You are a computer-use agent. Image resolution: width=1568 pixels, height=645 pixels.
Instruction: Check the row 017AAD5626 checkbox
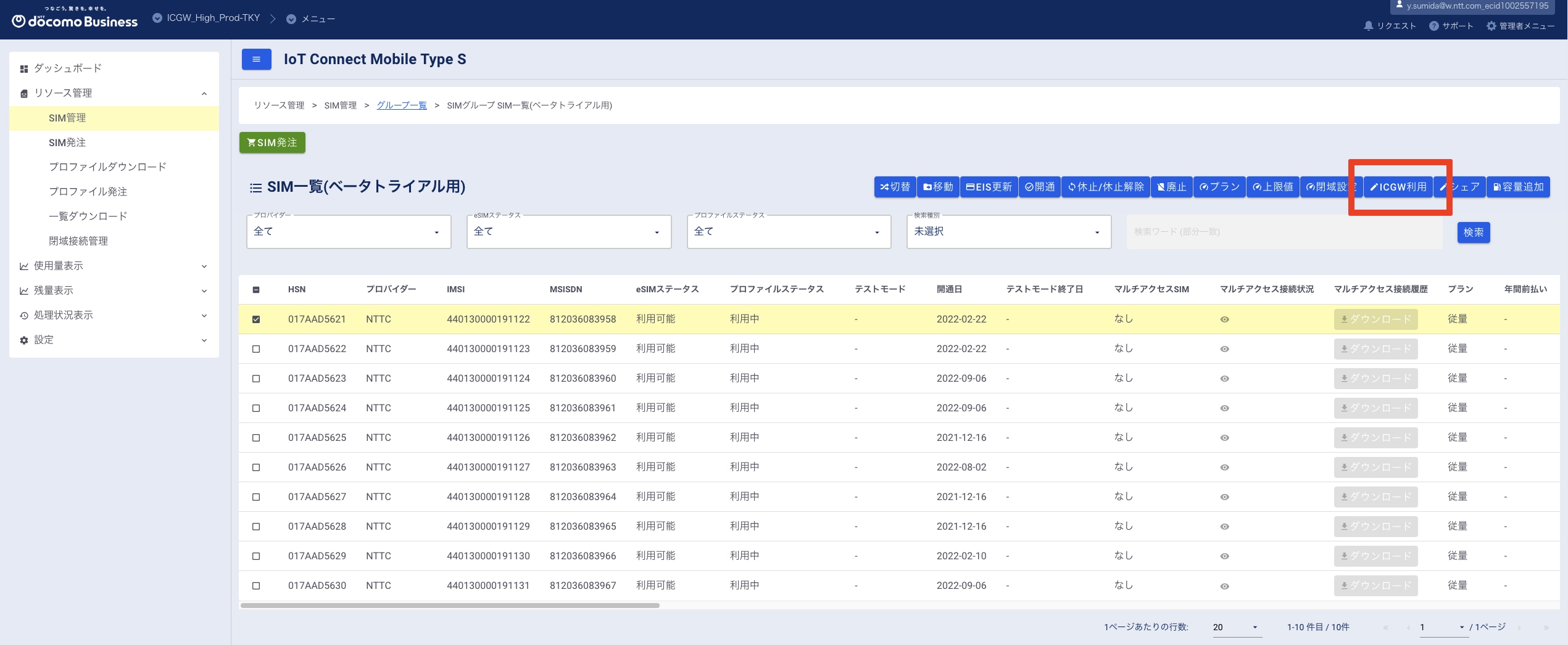click(256, 467)
